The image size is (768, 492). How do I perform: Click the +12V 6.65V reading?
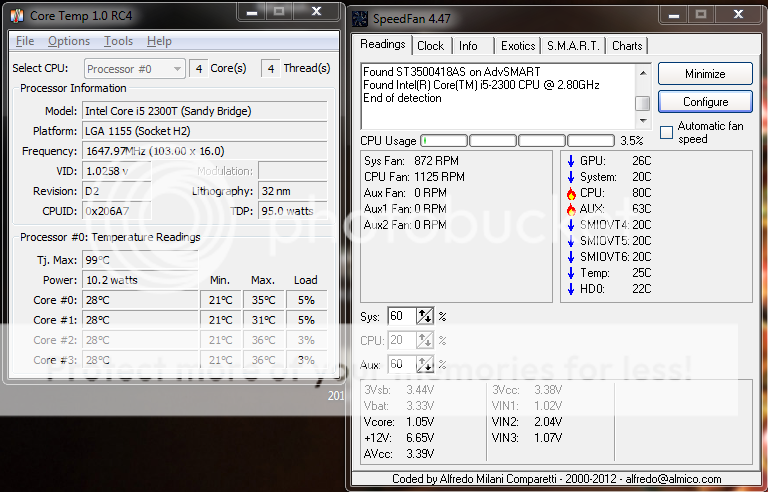[399, 438]
